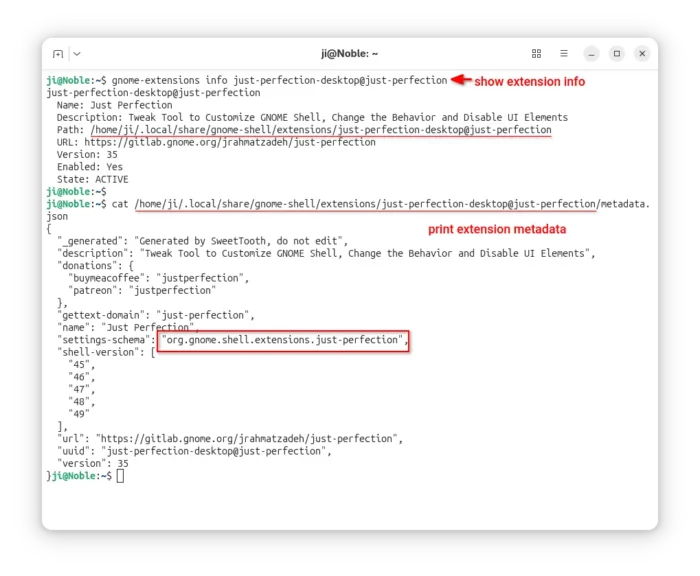
Task: Click the "State: ACTIVE" line
Action: (92, 179)
